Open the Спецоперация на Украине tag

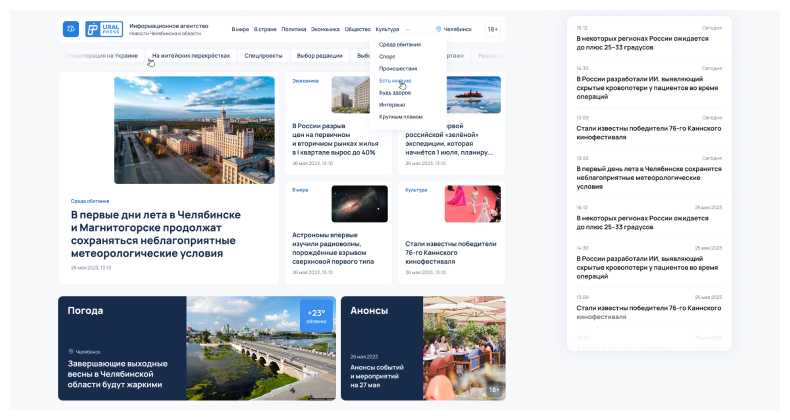click(101, 55)
